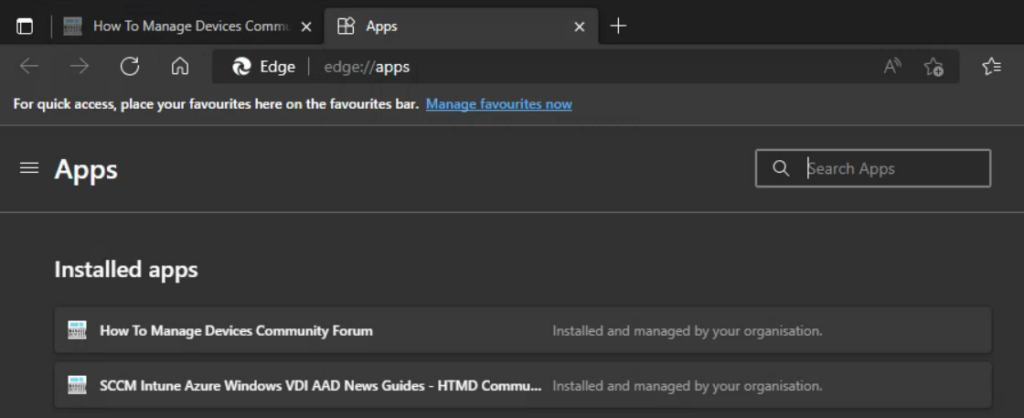Viewport: 1024px width, 418px height.
Task: Select the Apps tab
Action: pyautogui.click(x=461, y=26)
